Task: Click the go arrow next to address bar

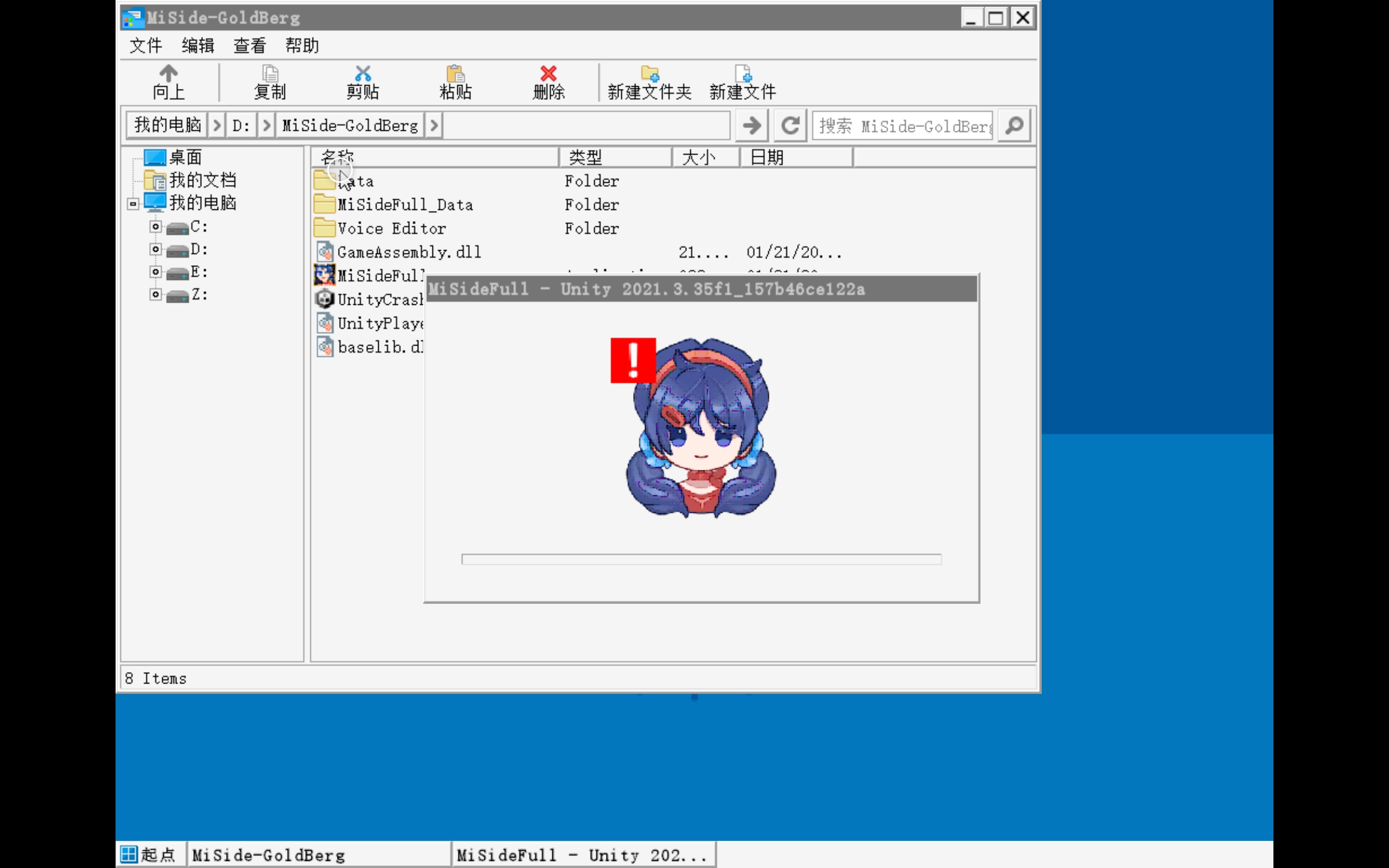Action: (x=751, y=125)
